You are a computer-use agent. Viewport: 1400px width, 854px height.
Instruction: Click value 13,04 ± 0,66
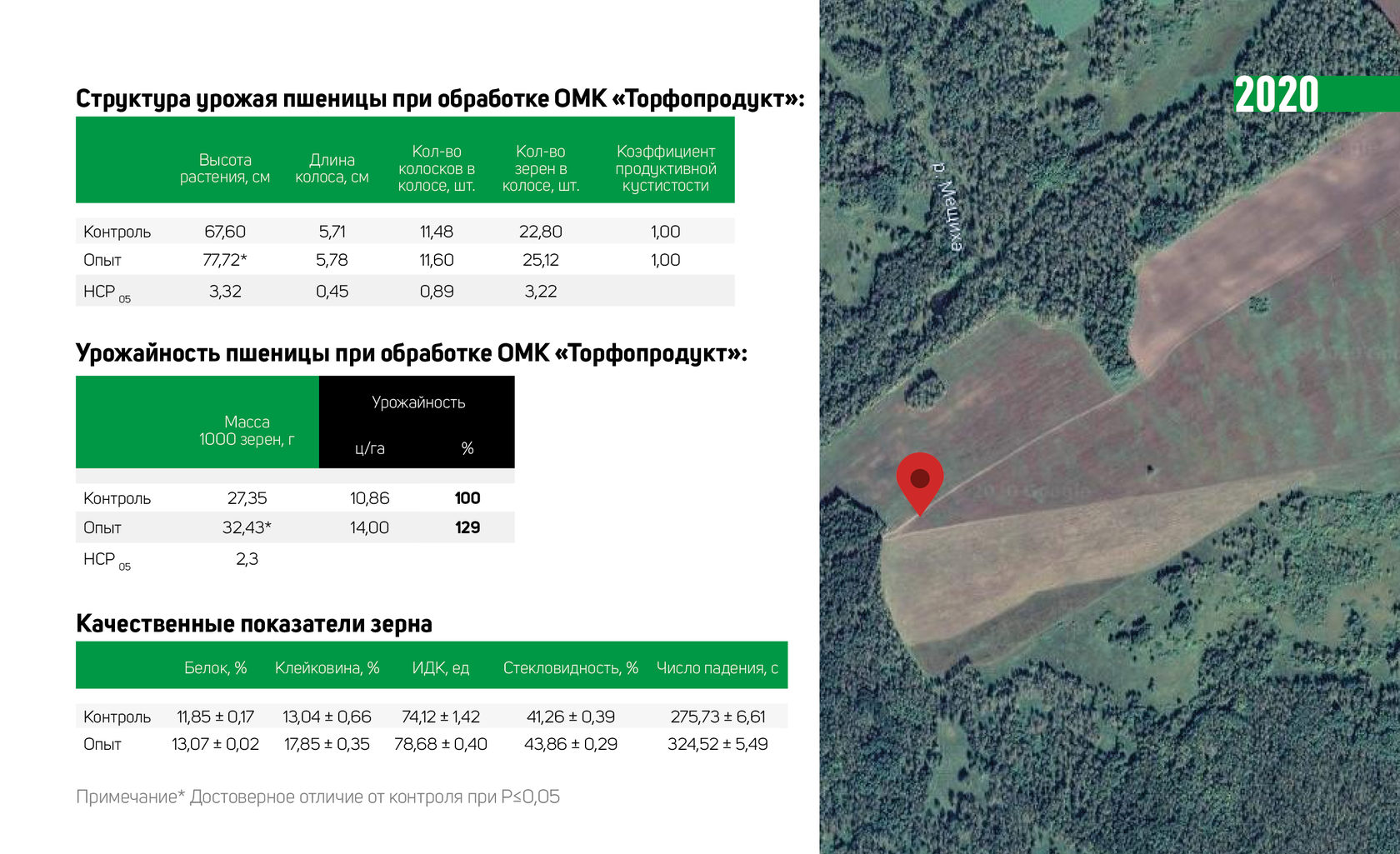[327, 717]
